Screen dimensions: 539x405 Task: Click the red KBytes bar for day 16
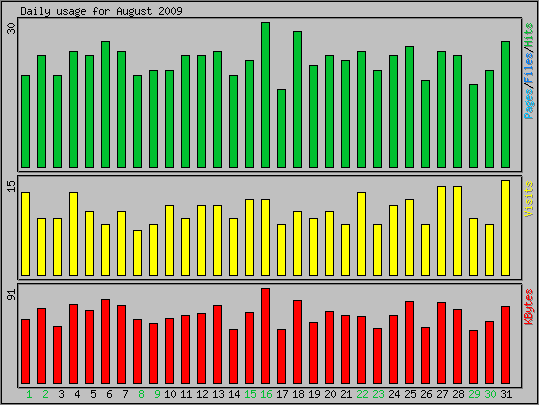[x=265, y=336]
